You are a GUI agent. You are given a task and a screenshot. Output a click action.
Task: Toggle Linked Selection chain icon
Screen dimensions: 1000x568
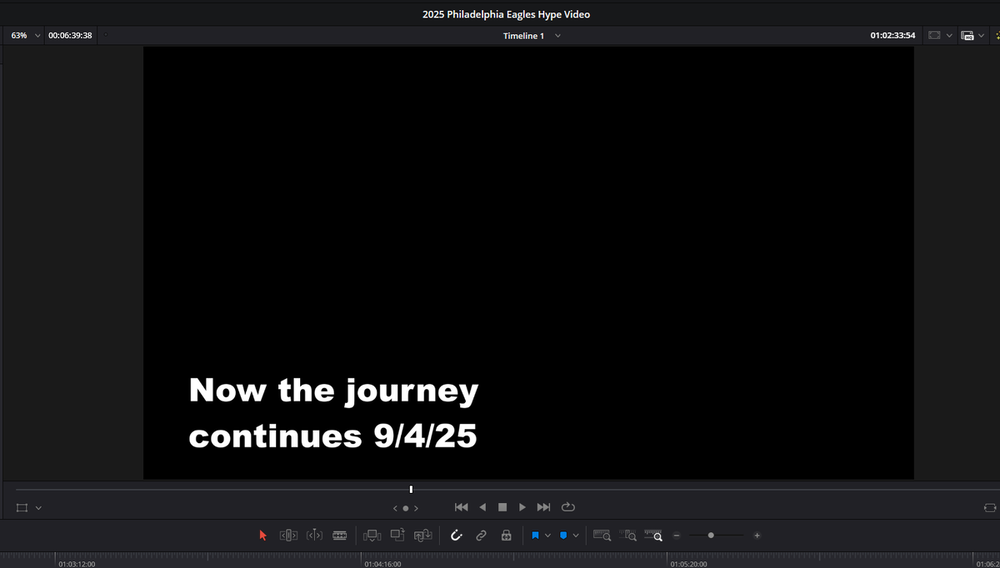[x=481, y=536]
